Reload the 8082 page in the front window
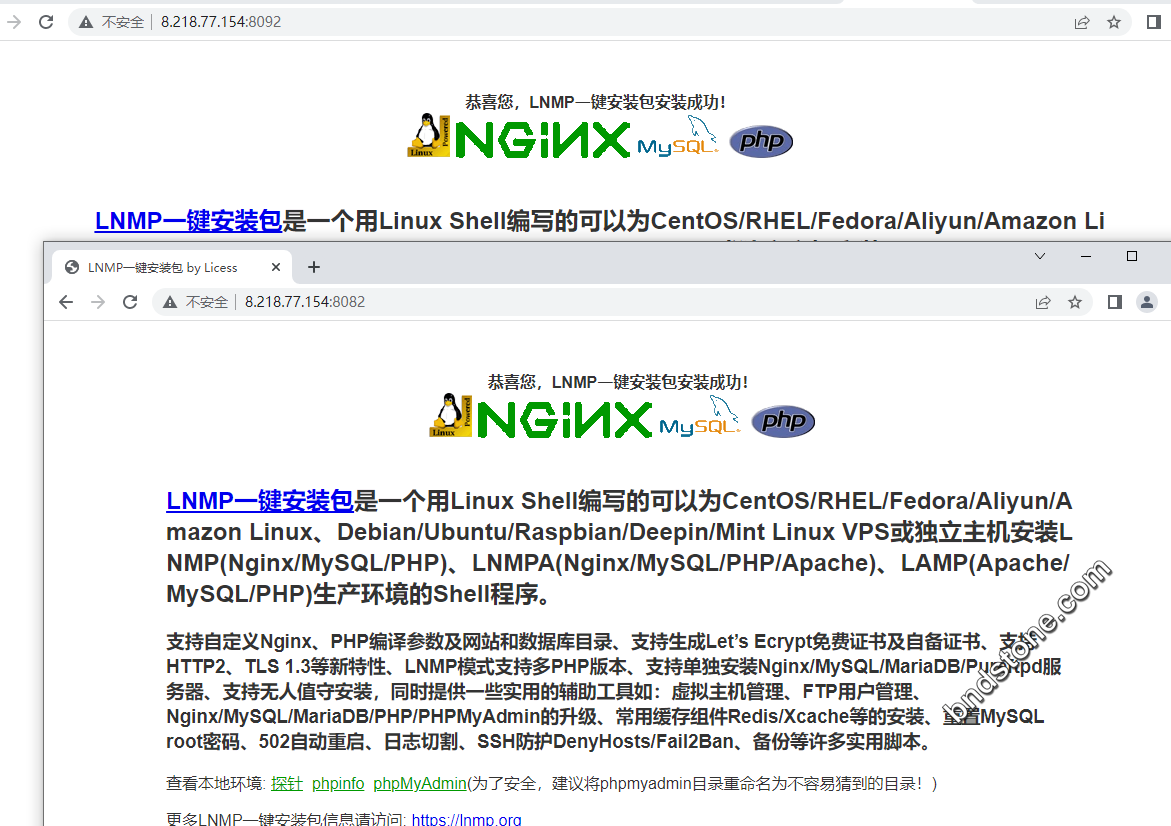Viewport: 1171px width, 826px height. click(x=130, y=302)
